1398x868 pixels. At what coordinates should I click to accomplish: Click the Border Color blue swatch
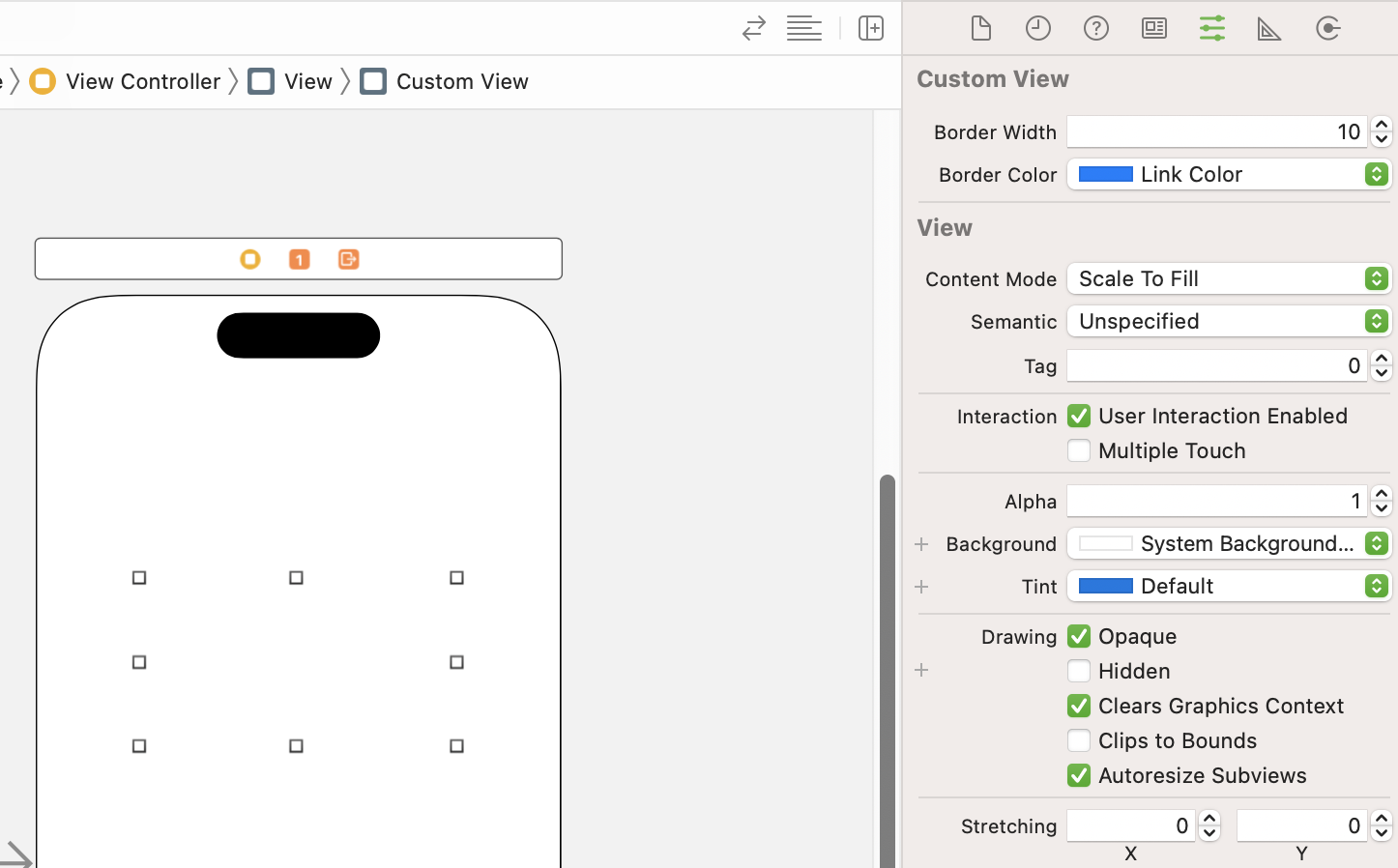[x=1106, y=174]
